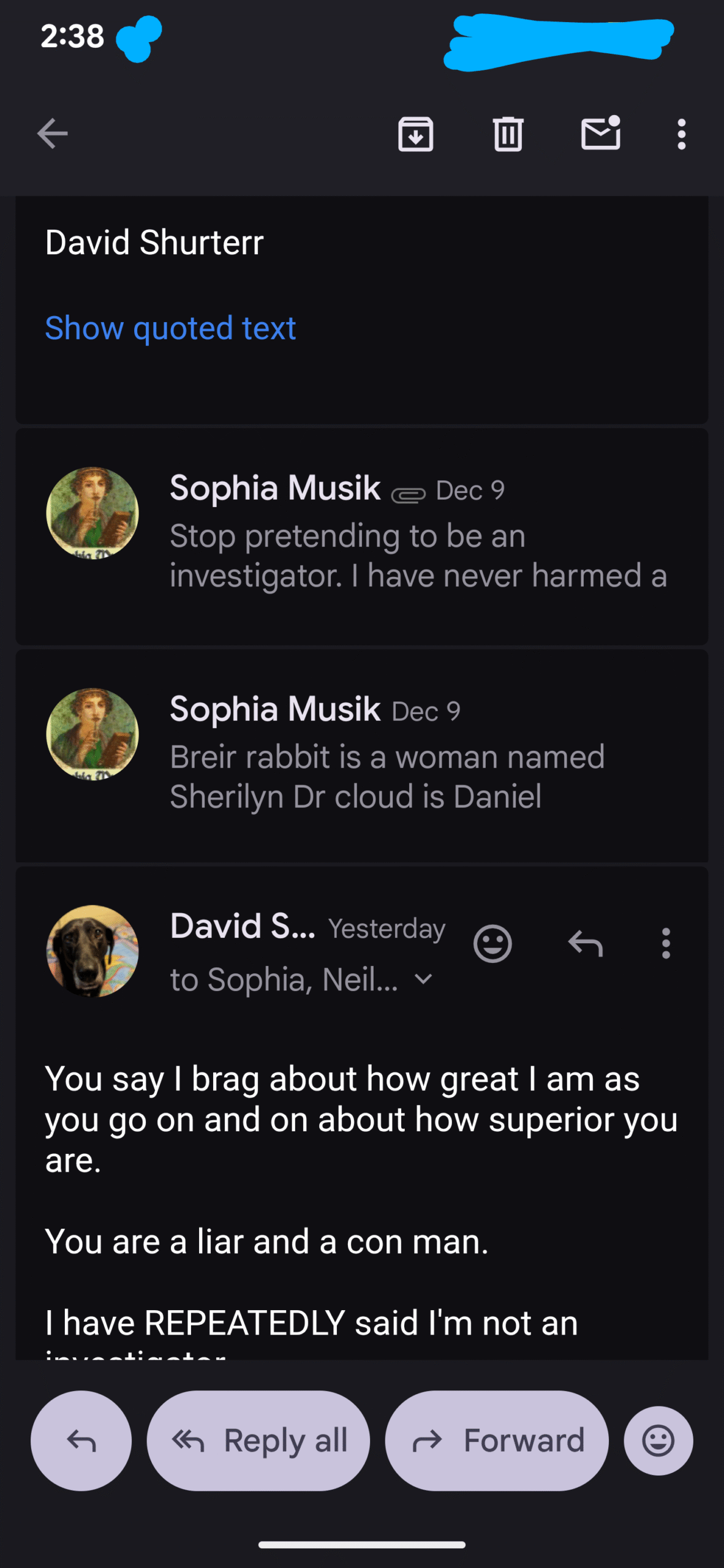Add emoji reaction to David's message
Image resolution: width=724 pixels, height=1568 pixels.
pos(492,944)
